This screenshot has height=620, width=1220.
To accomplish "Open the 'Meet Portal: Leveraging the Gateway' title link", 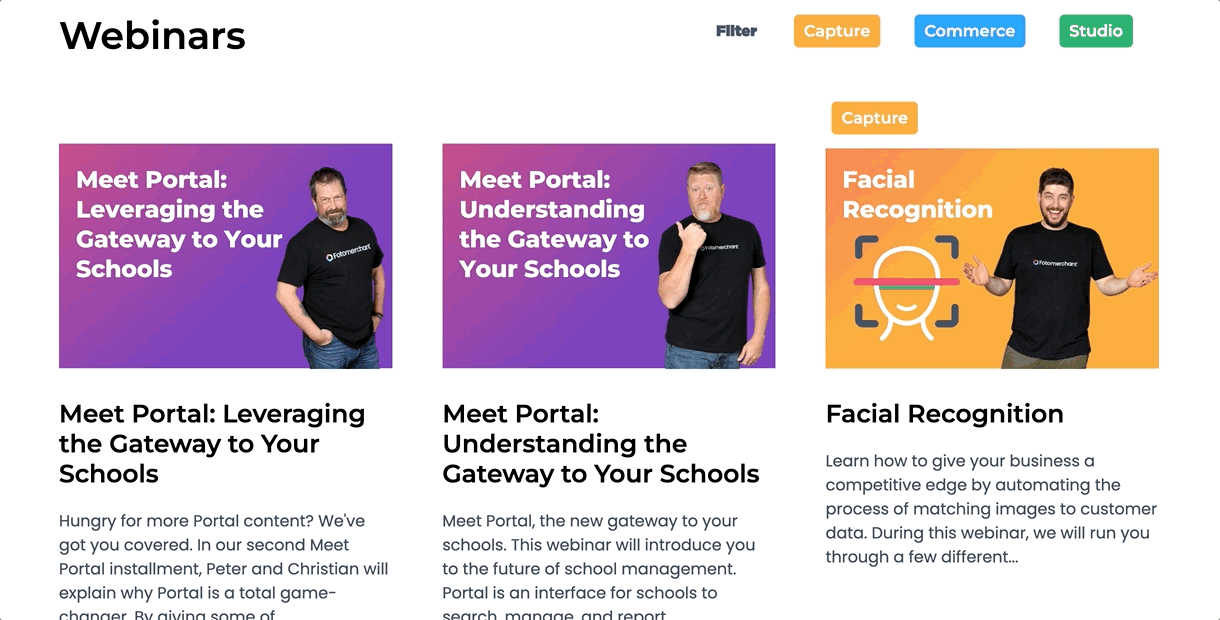I will 212,444.
